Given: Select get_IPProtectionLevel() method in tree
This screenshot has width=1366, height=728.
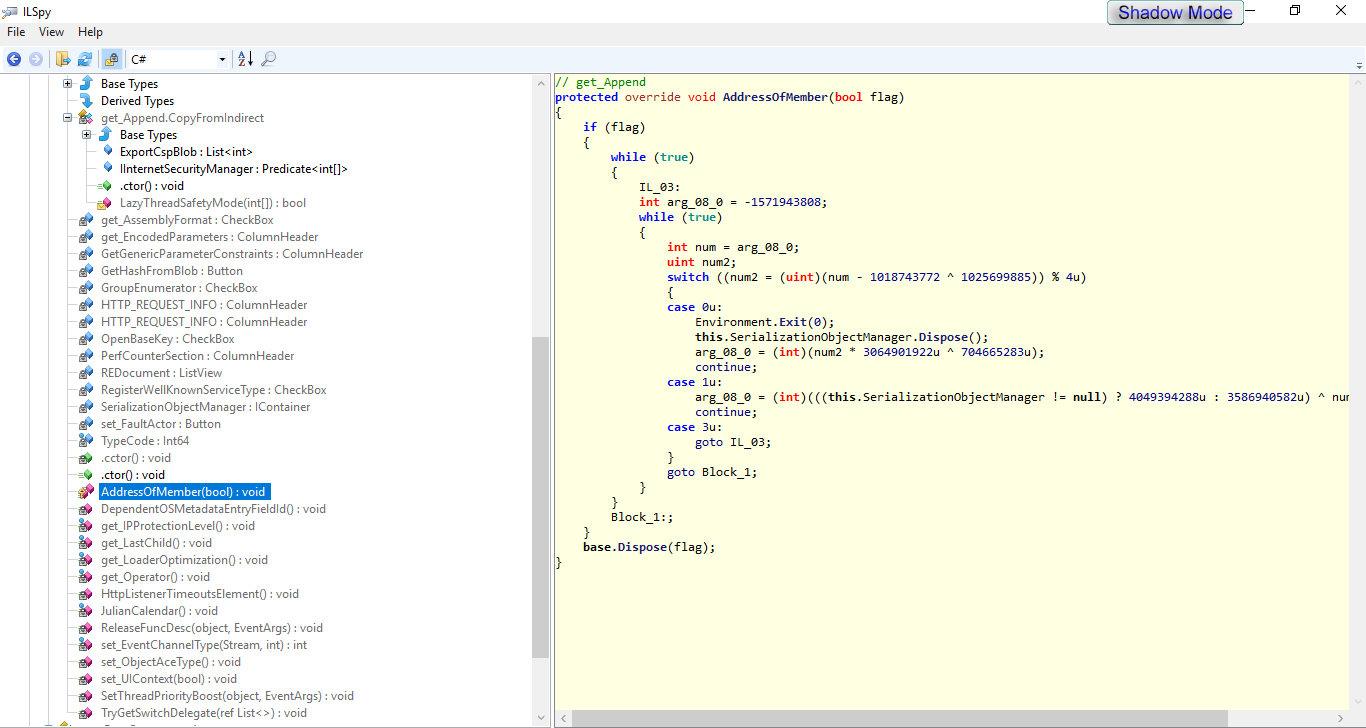Looking at the screenshot, I should tap(177, 526).
